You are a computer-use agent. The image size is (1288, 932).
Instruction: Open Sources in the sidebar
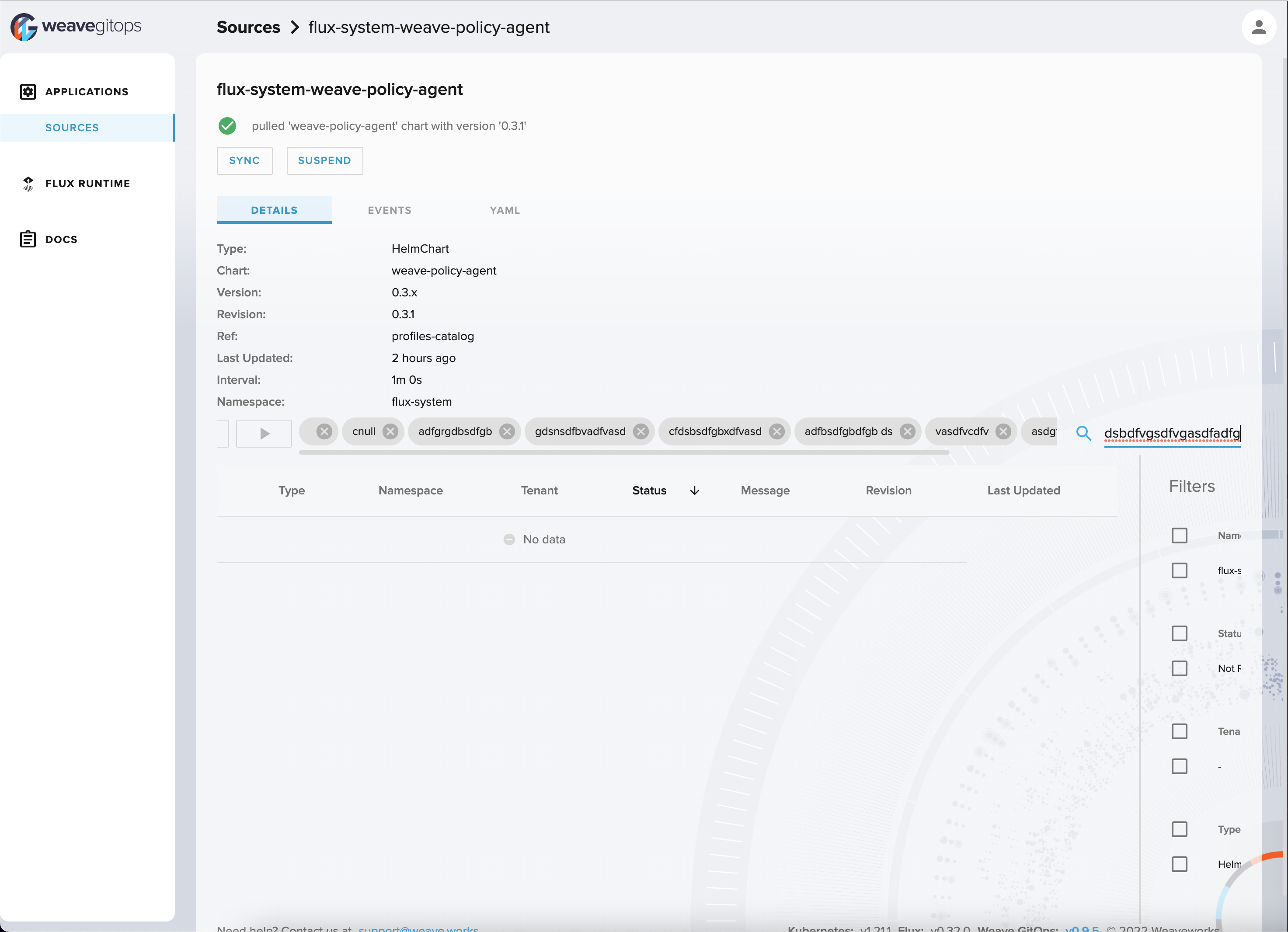coord(87,128)
